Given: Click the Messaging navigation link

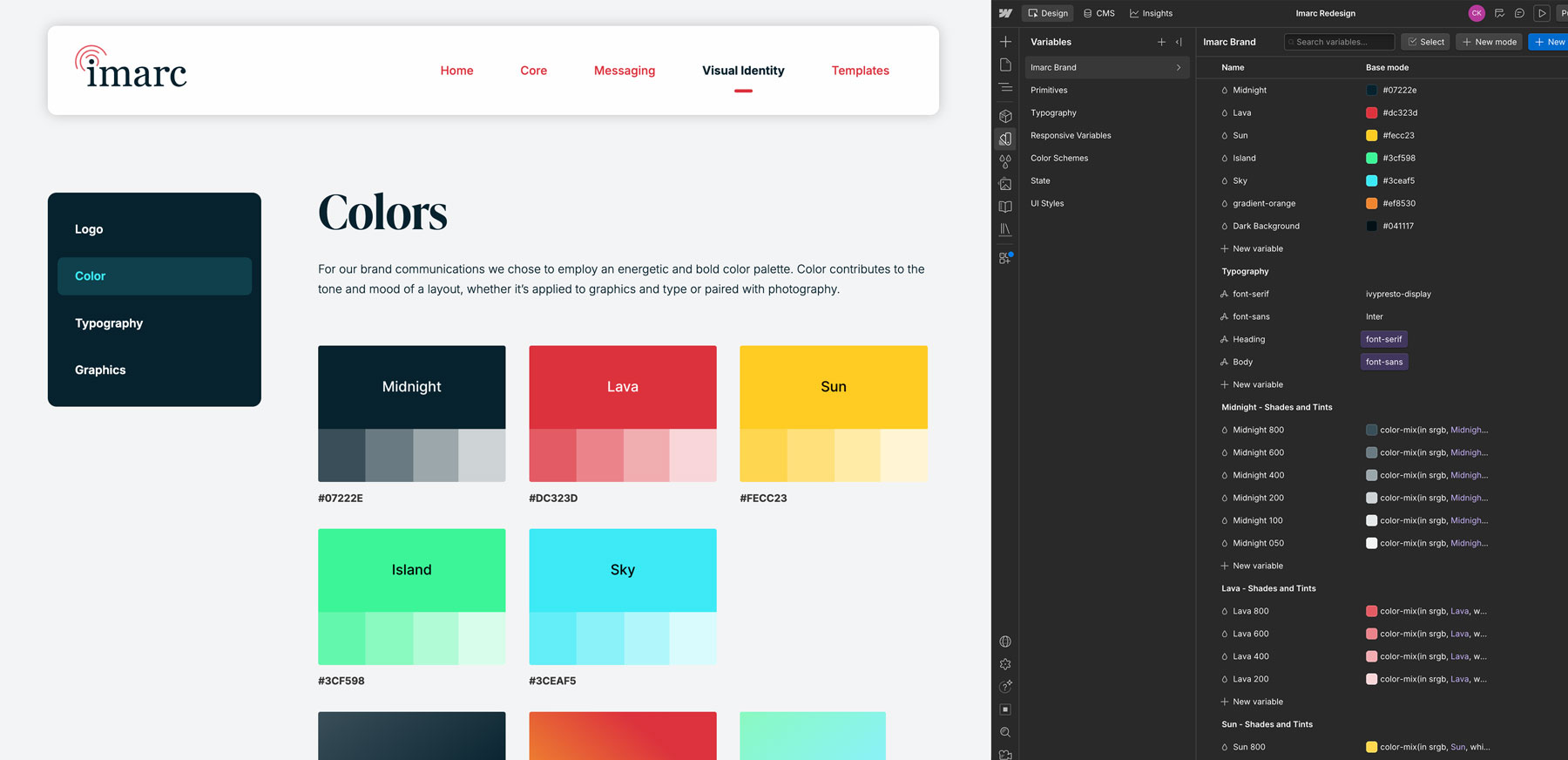Looking at the screenshot, I should point(625,71).
